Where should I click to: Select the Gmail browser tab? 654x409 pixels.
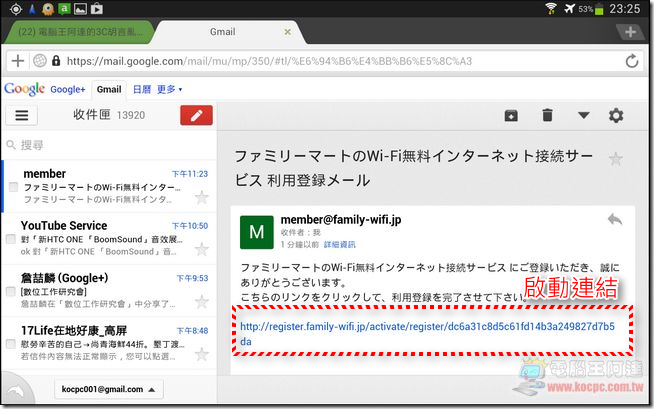(223, 32)
